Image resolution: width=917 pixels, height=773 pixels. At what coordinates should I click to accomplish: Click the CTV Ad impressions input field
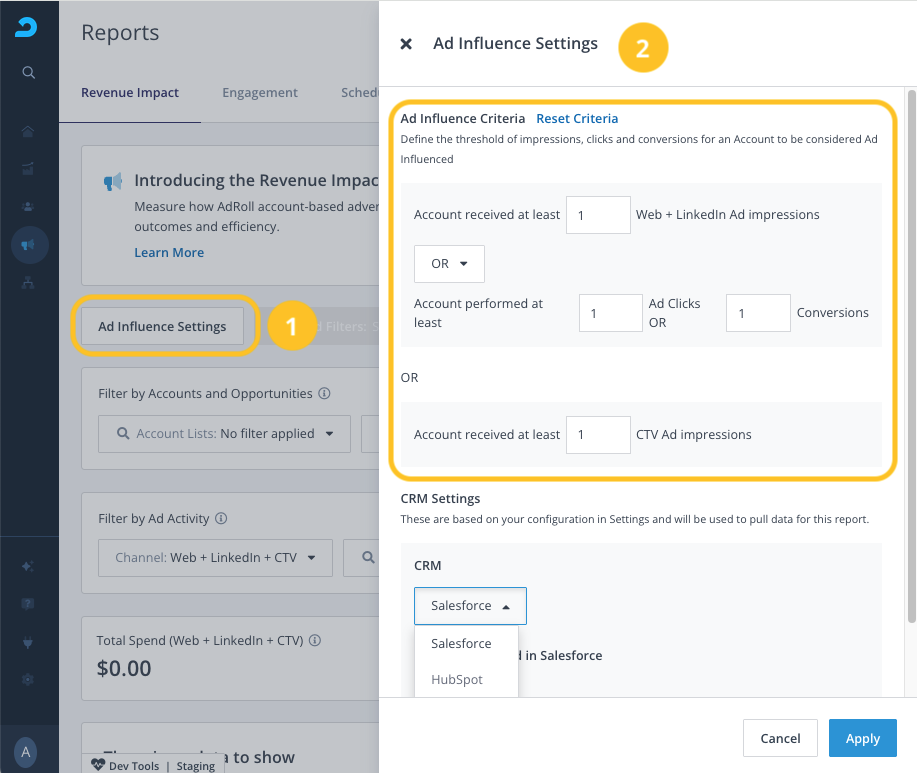click(598, 434)
